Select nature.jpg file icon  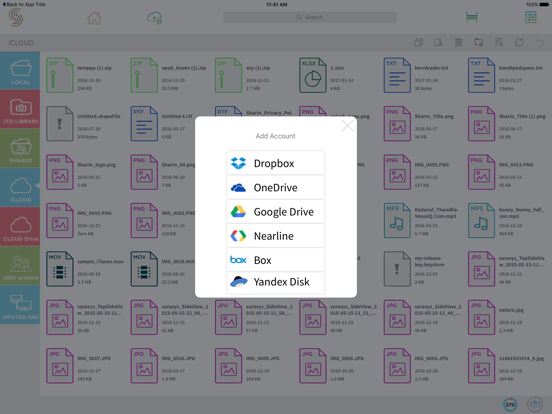pyautogui.click(x=482, y=317)
